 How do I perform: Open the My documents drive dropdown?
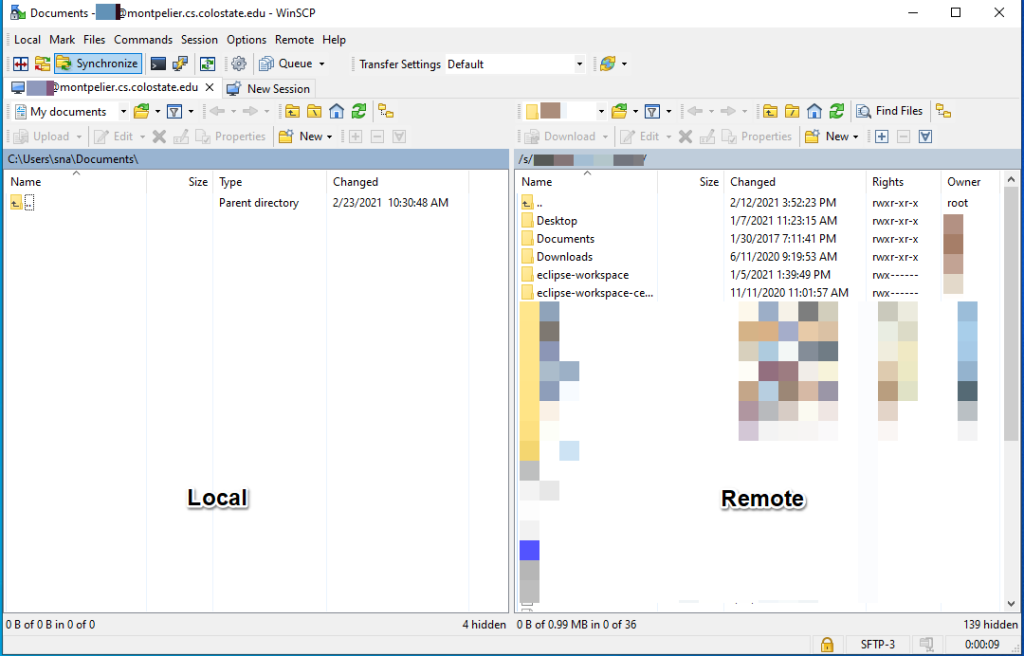[123, 112]
